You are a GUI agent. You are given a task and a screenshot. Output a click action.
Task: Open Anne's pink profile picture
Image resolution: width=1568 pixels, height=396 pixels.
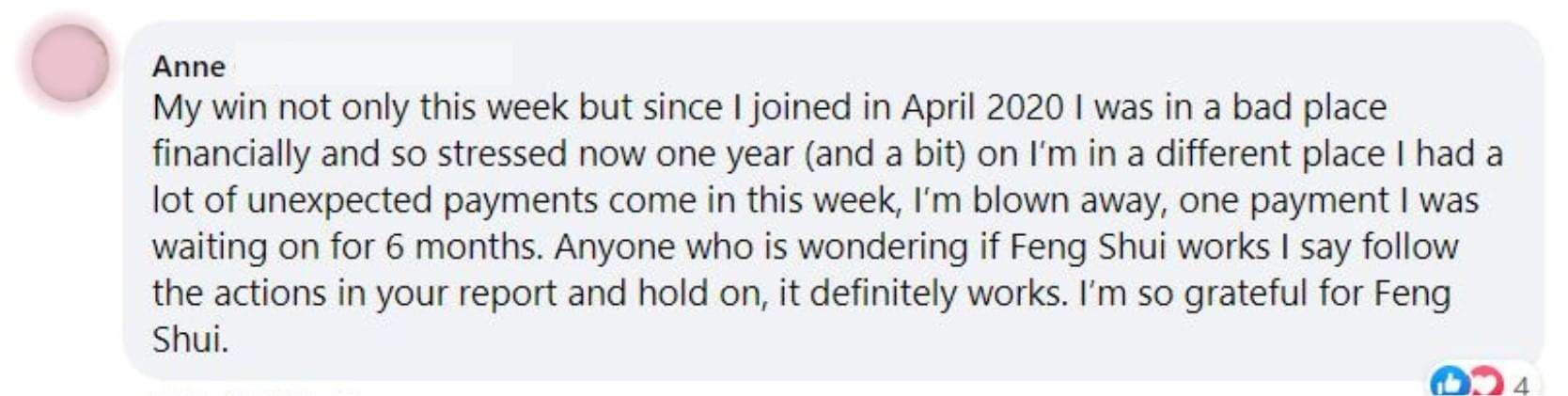tap(71, 63)
